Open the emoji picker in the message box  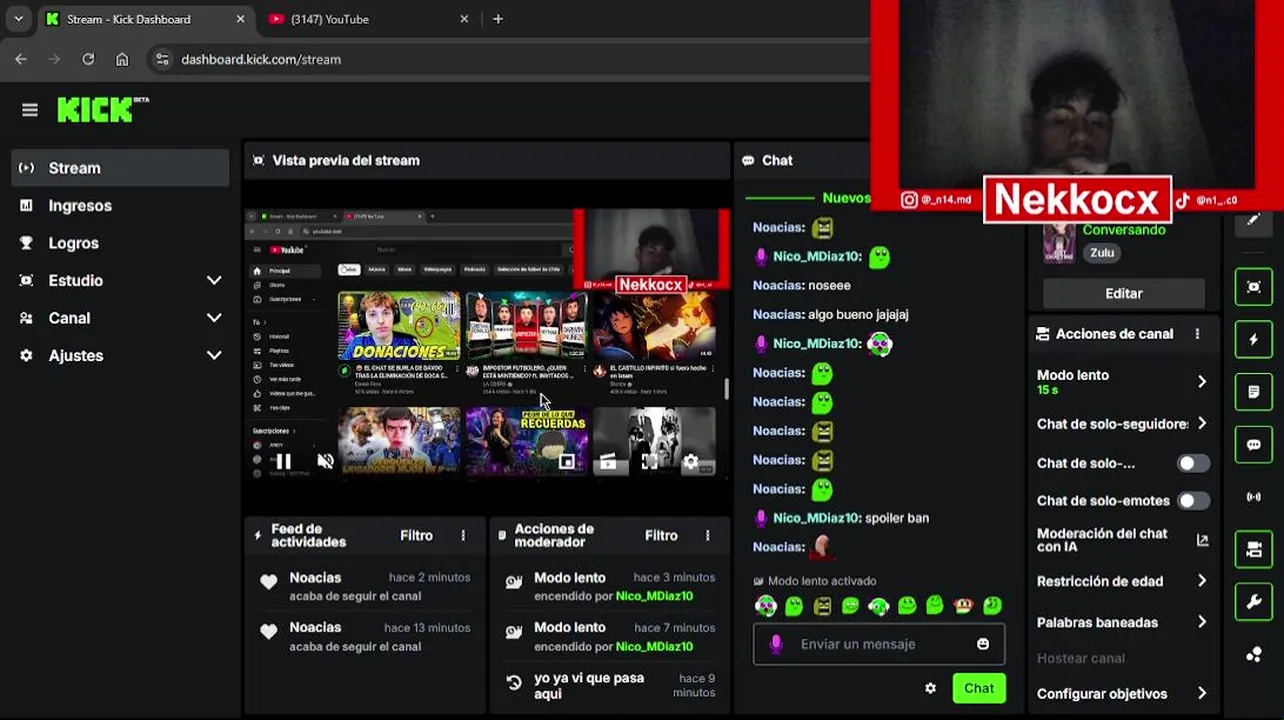(x=983, y=644)
